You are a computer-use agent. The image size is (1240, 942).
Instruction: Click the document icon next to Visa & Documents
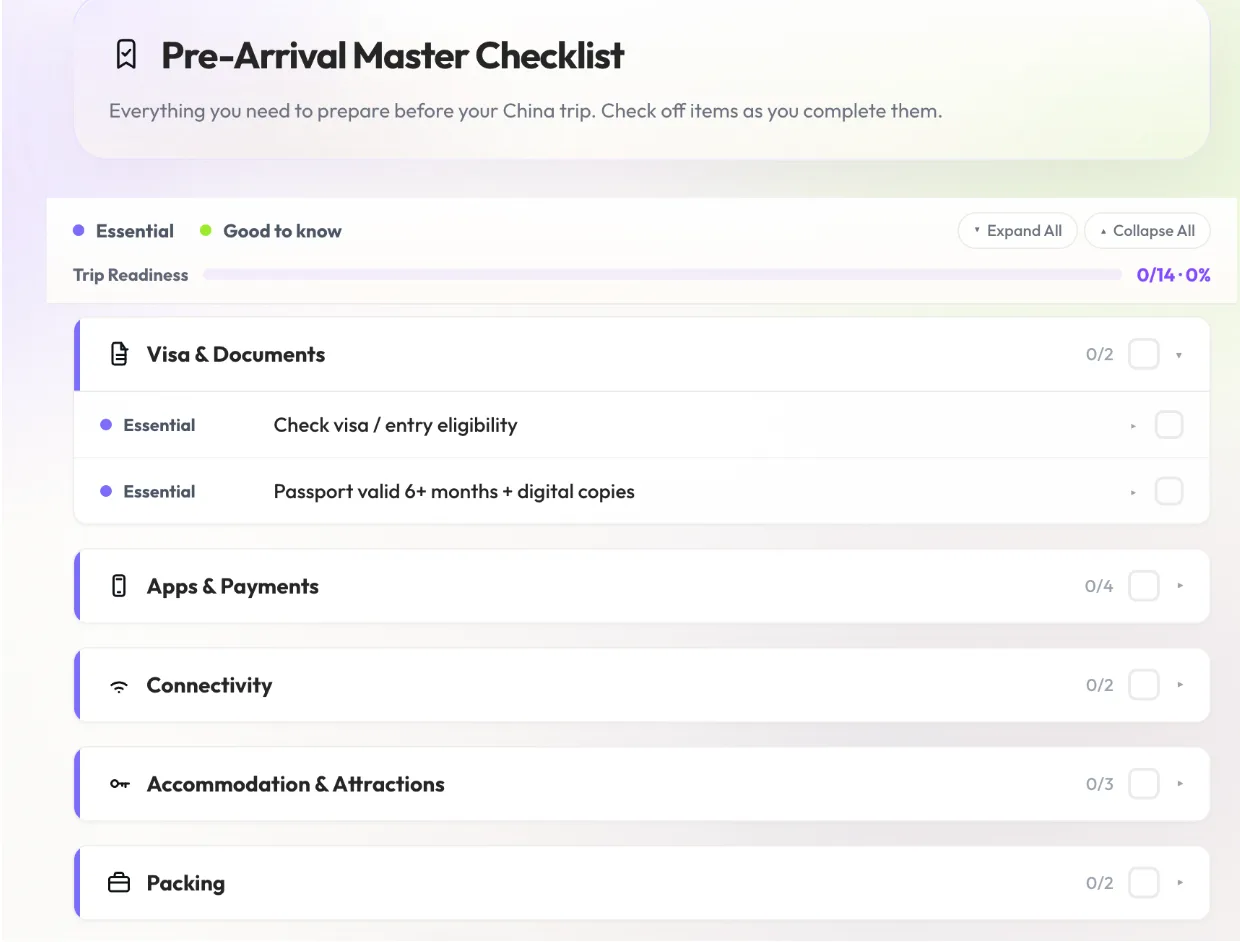pyautogui.click(x=119, y=354)
